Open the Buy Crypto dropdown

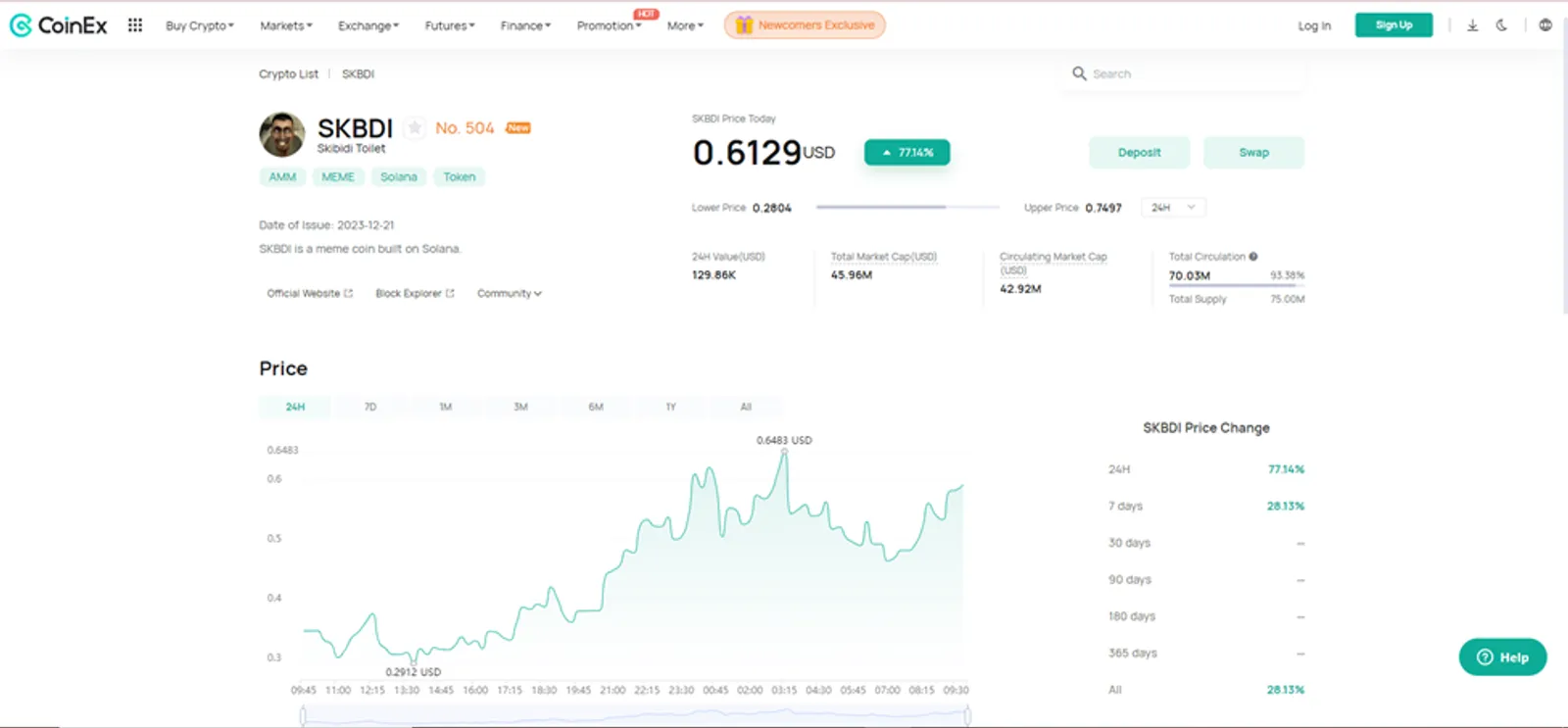pos(200,25)
